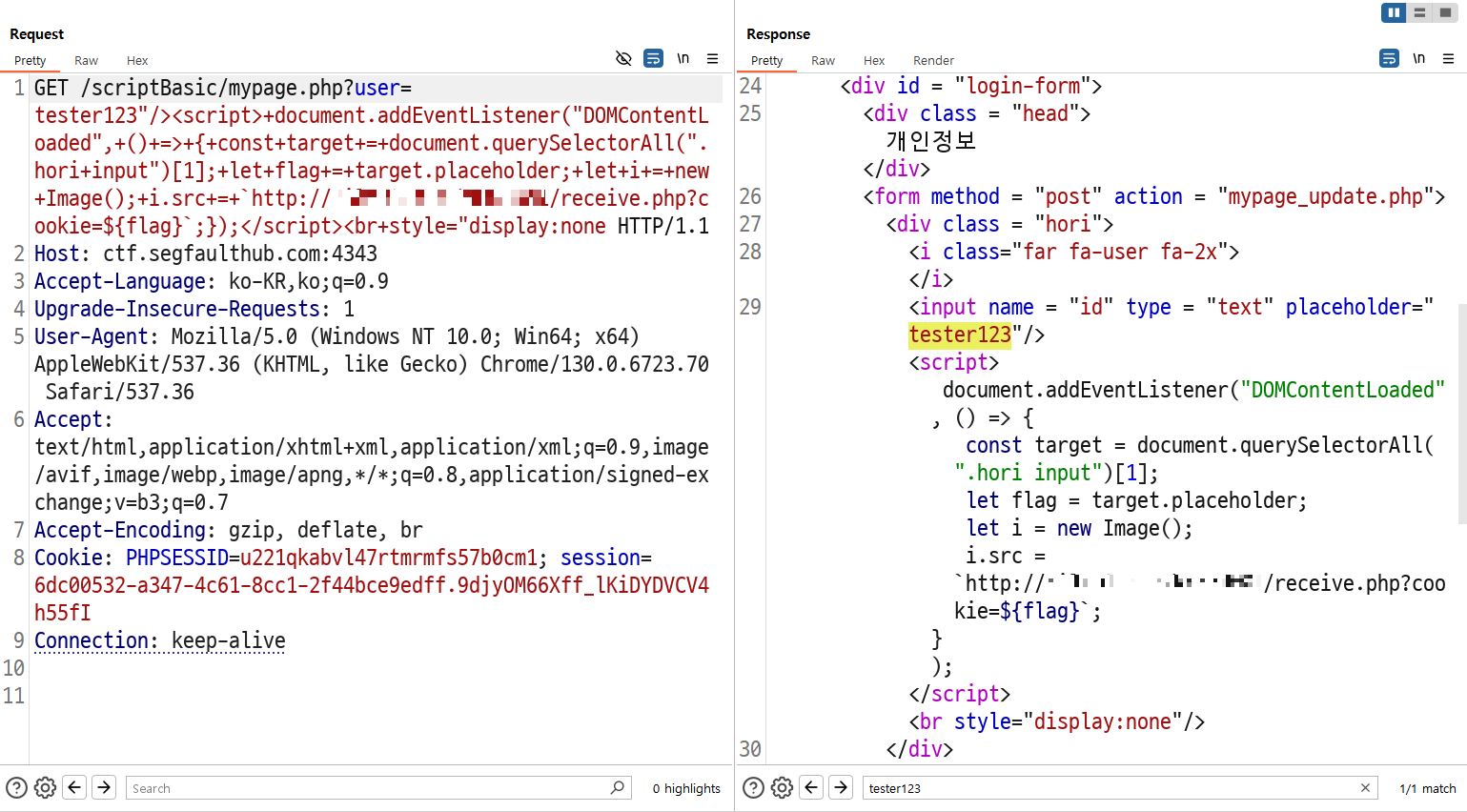The height and width of the screenshot is (812, 1467).
Task: Click Host header line ctf.segfaulthub.com:4343
Action: point(206,254)
